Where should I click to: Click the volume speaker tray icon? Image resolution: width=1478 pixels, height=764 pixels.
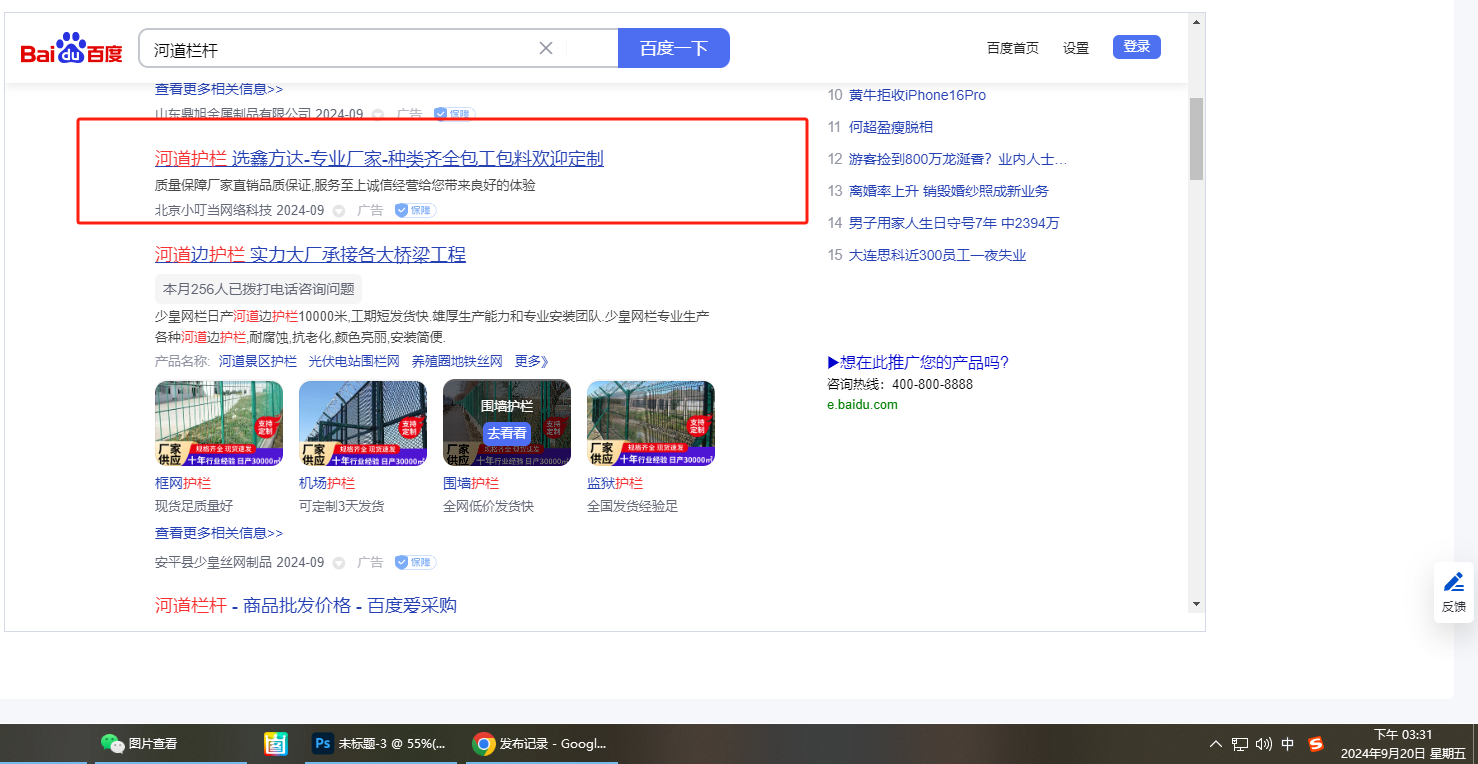click(x=1264, y=744)
